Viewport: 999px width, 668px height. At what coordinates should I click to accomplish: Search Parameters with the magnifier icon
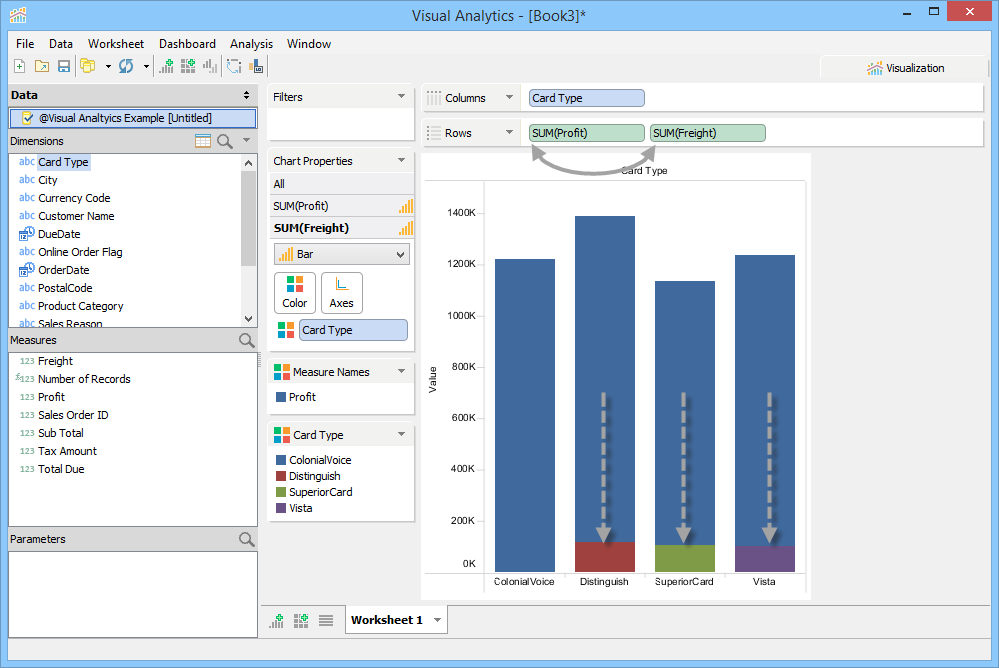pyautogui.click(x=247, y=539)
